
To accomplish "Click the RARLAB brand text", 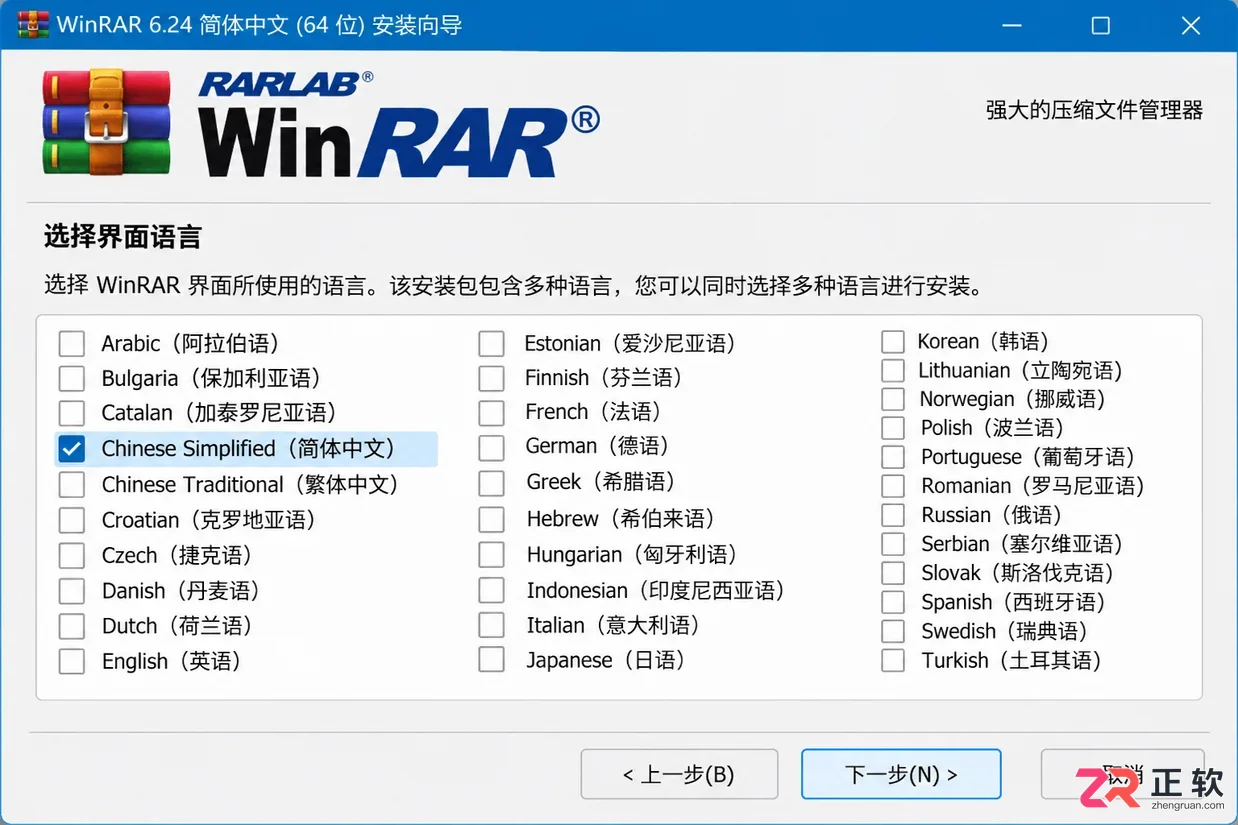I will (x=285, y=84).
